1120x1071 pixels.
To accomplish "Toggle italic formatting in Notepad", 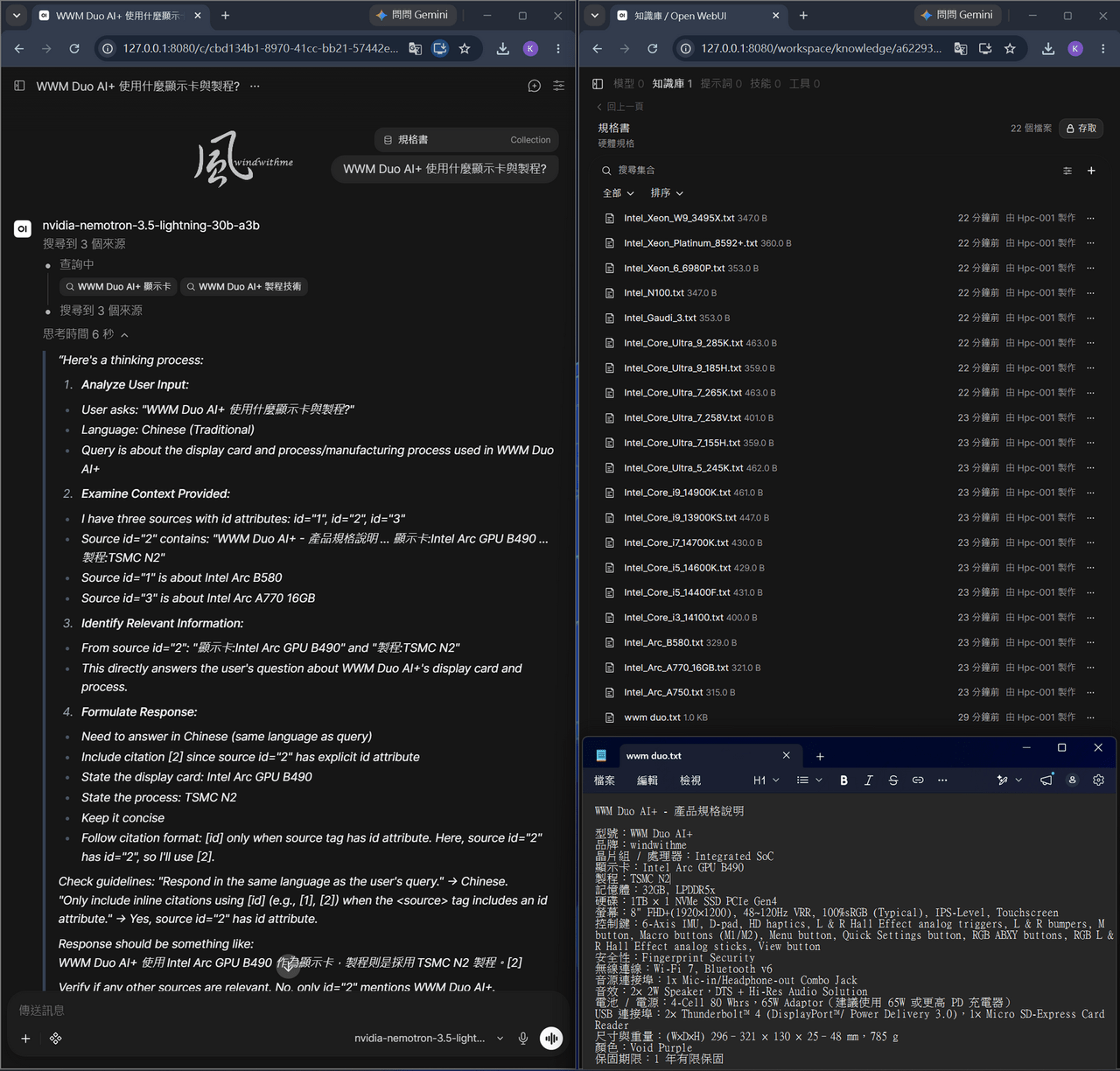I will point(868,780).
